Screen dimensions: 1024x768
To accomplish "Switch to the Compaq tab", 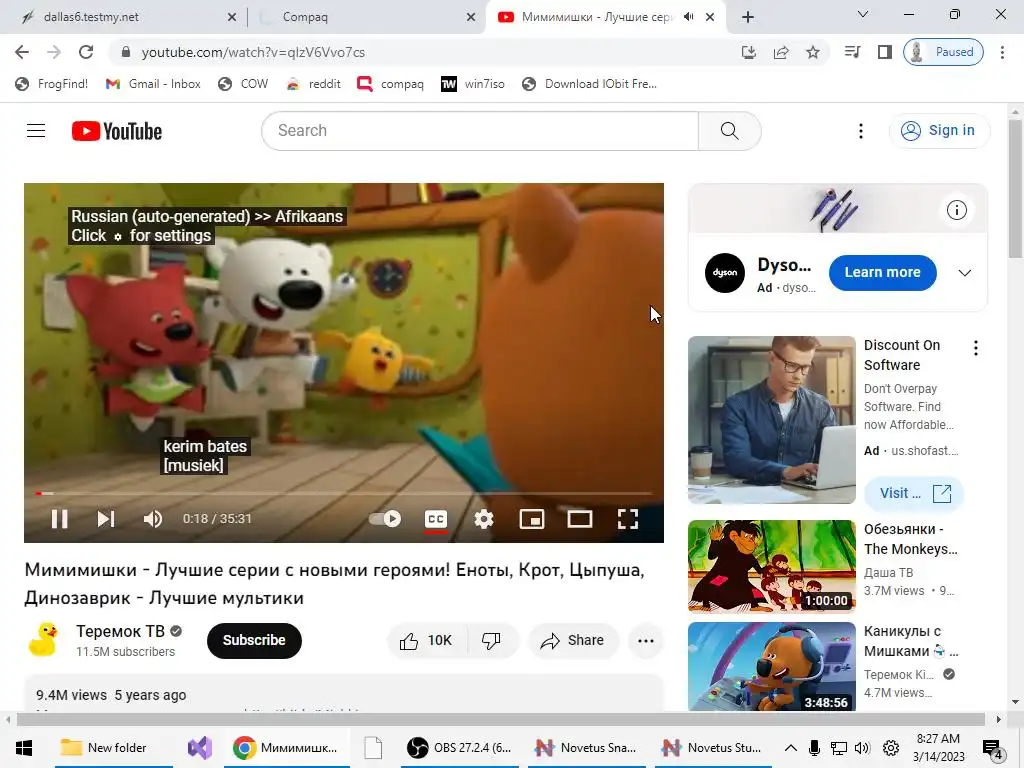I will [x=366, y=18].
